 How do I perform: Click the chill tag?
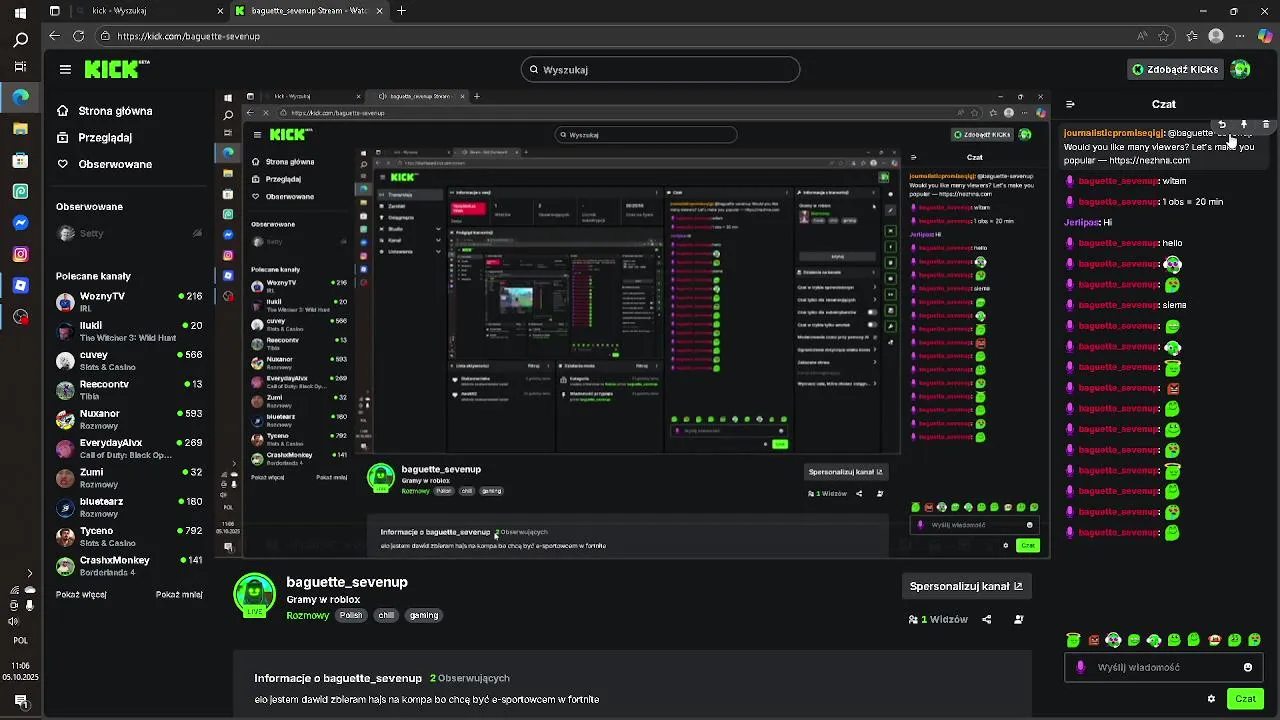[x=386, y=615]
